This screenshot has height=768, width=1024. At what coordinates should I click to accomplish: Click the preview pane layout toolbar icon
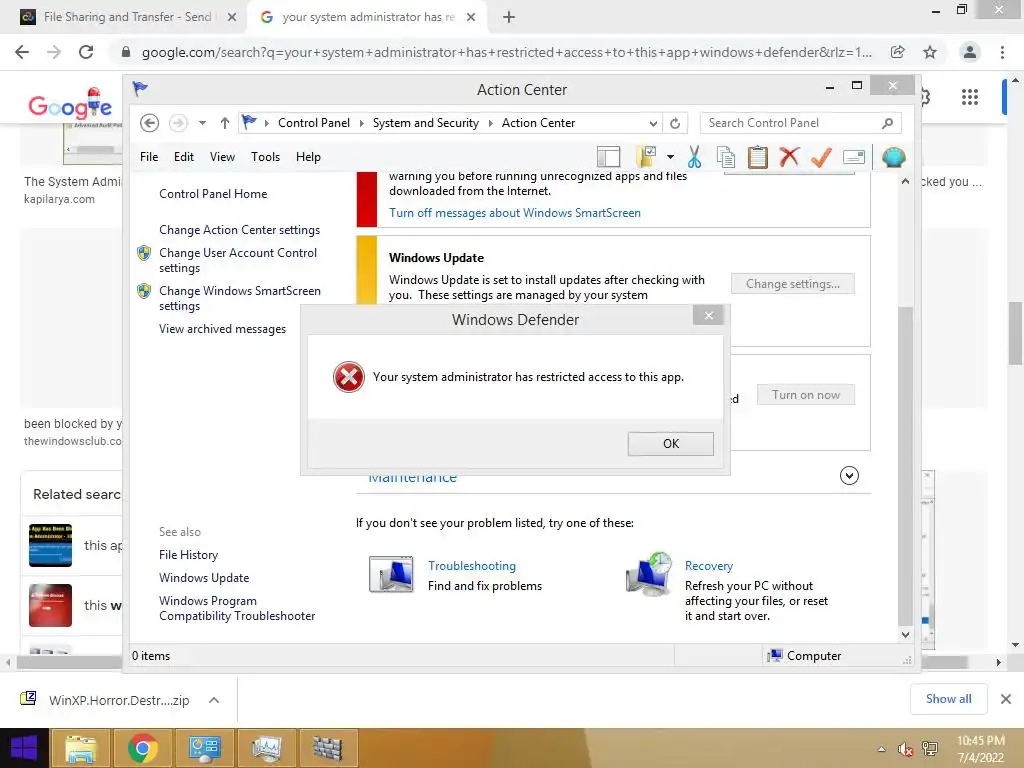pyautogui.click(x=608, y=157)
